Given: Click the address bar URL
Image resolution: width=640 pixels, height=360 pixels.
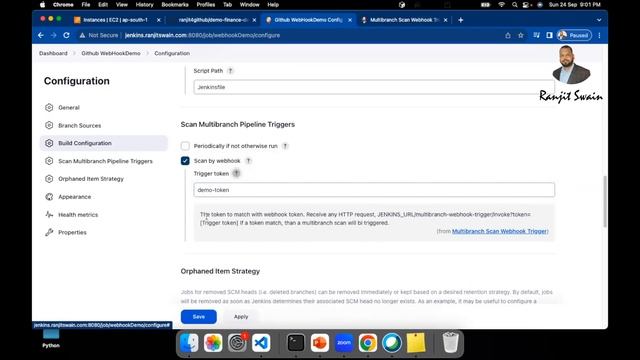Looking at the screenshot, I should pyautogui.click(x=202, y=36).
